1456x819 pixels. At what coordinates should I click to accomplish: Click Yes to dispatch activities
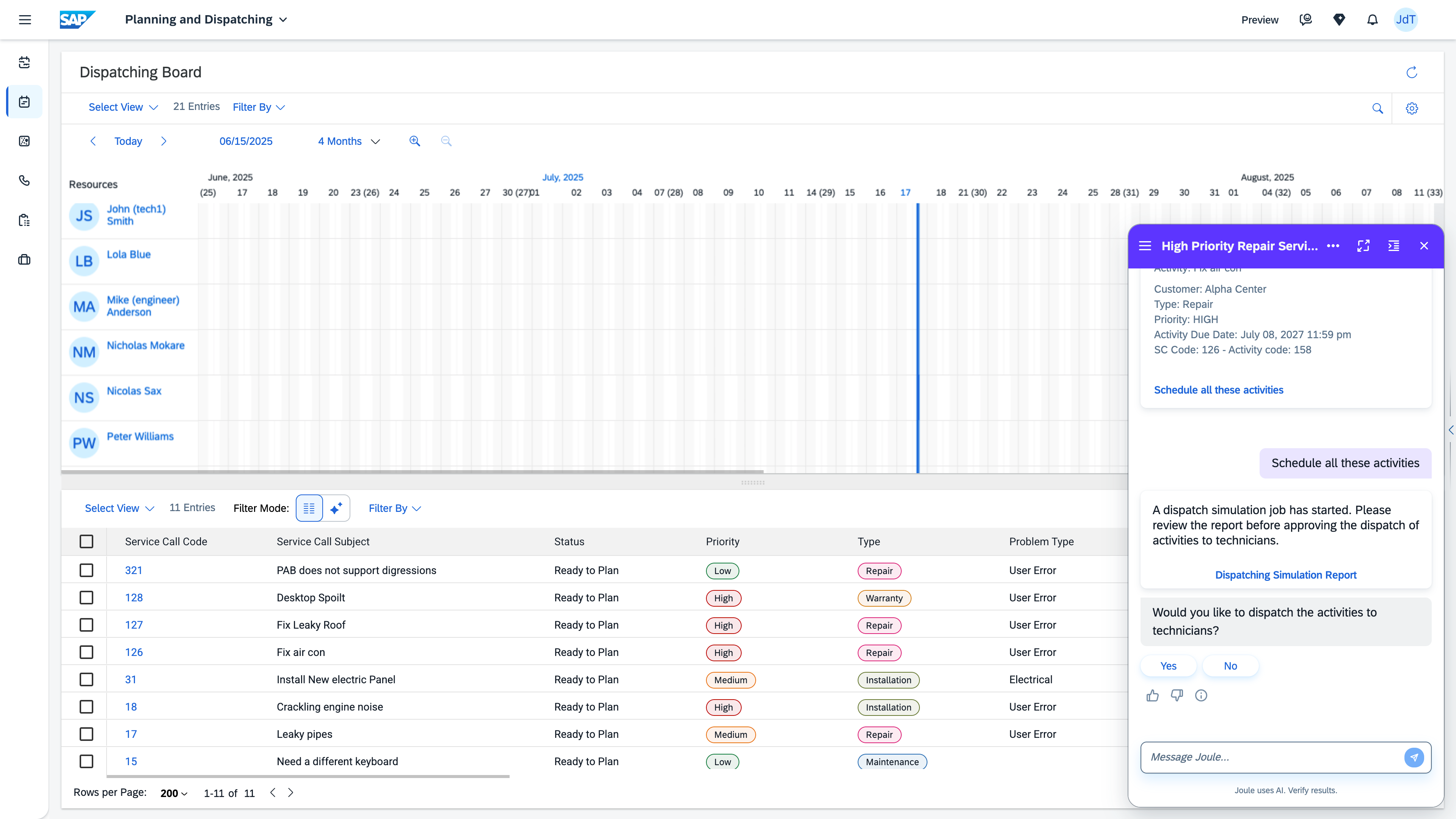[x=1168, y=666]
